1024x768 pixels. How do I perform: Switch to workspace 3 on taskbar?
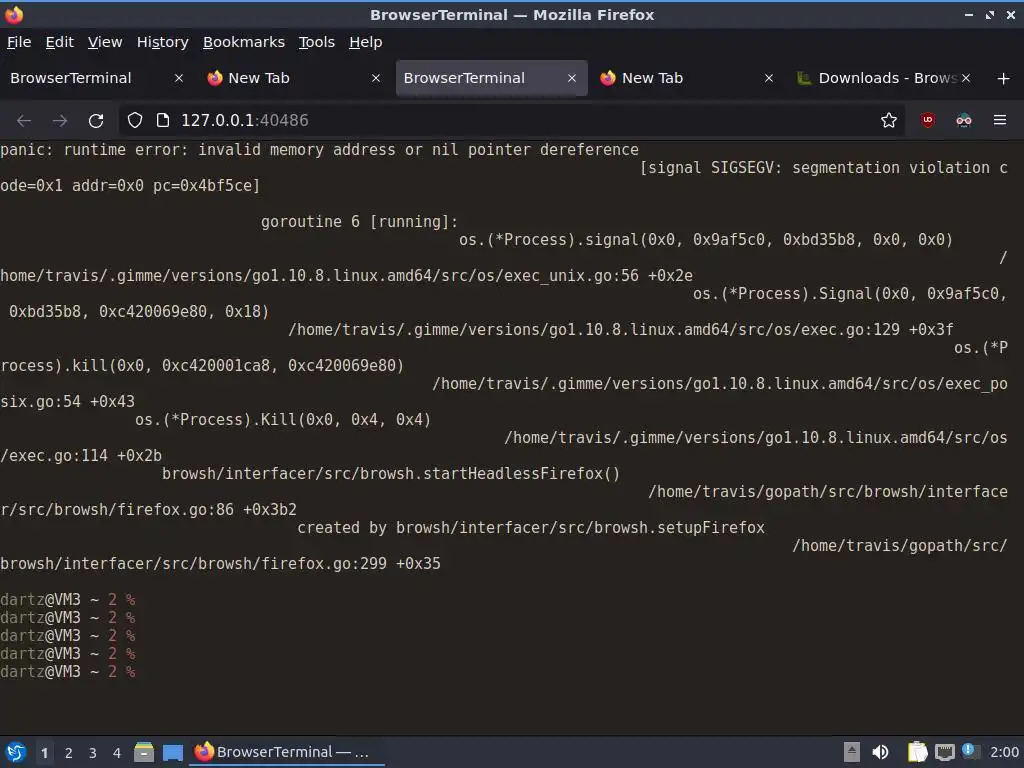click(93, 753)
